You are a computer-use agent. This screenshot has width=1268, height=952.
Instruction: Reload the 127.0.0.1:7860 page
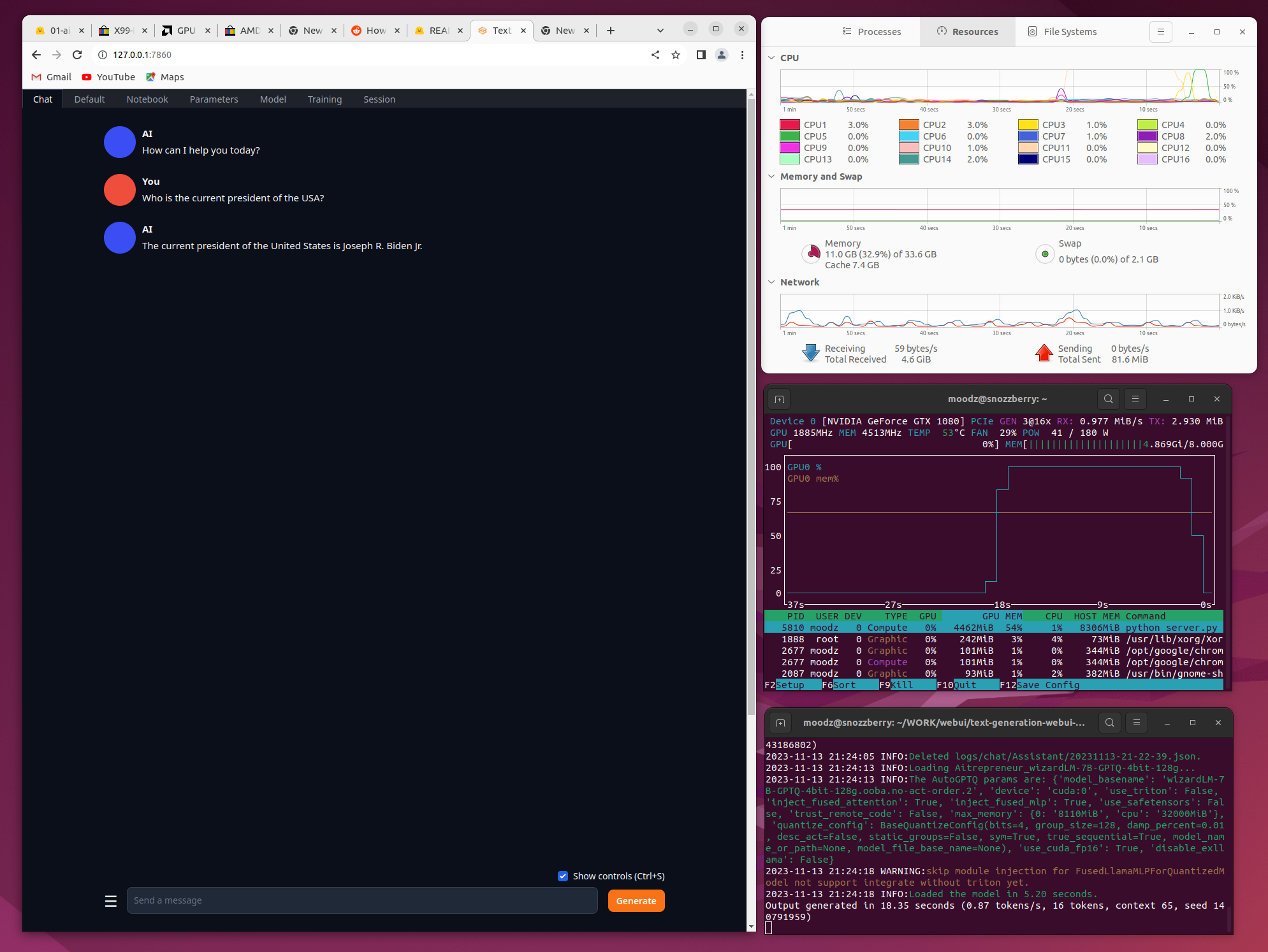pyautogui.click(x=77, y=55)
